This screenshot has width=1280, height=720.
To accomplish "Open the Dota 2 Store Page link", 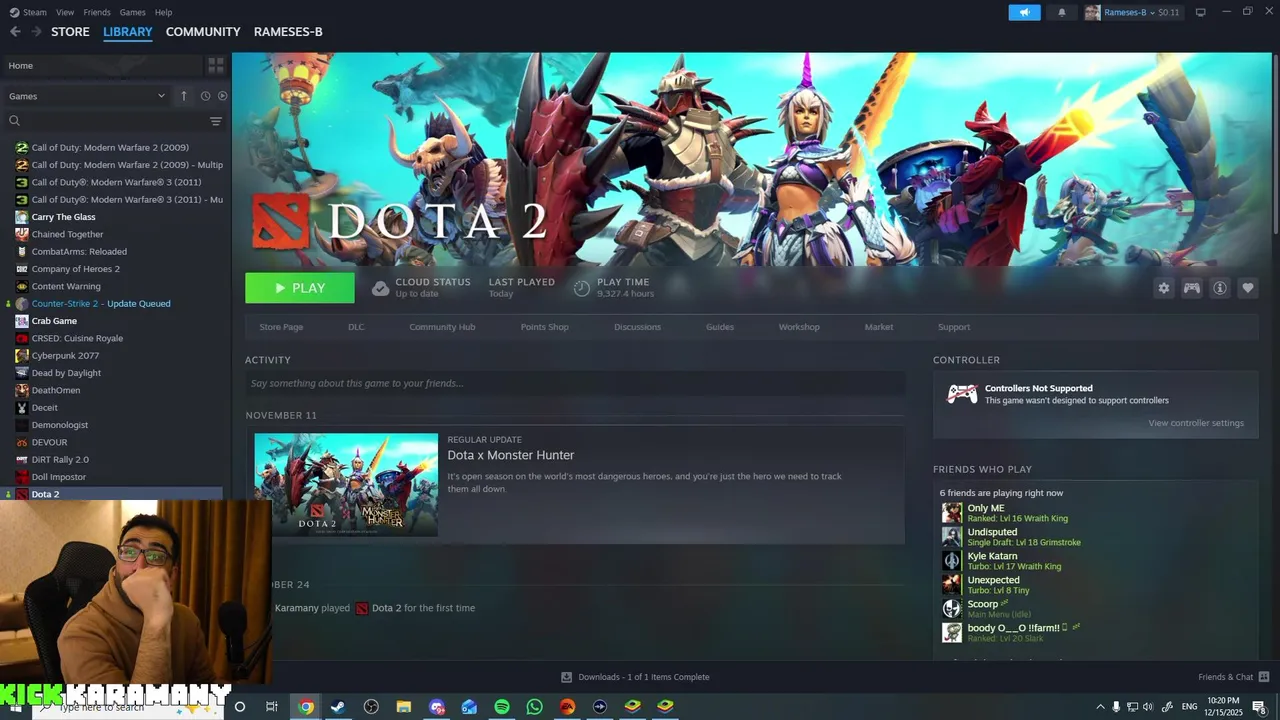I will [x=281, y=327].
